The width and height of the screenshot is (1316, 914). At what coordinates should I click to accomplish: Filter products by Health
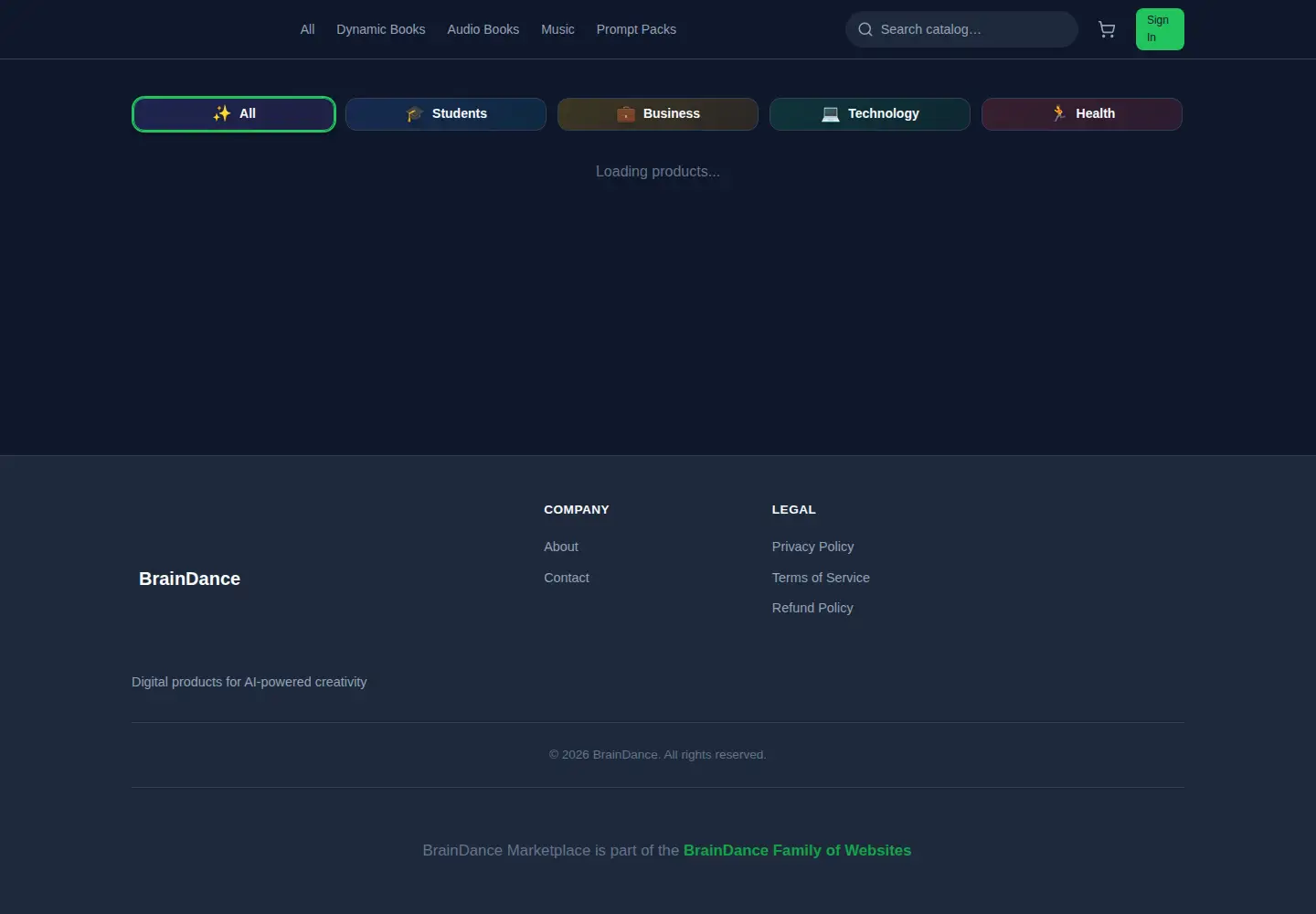(x=1082, y=114)
